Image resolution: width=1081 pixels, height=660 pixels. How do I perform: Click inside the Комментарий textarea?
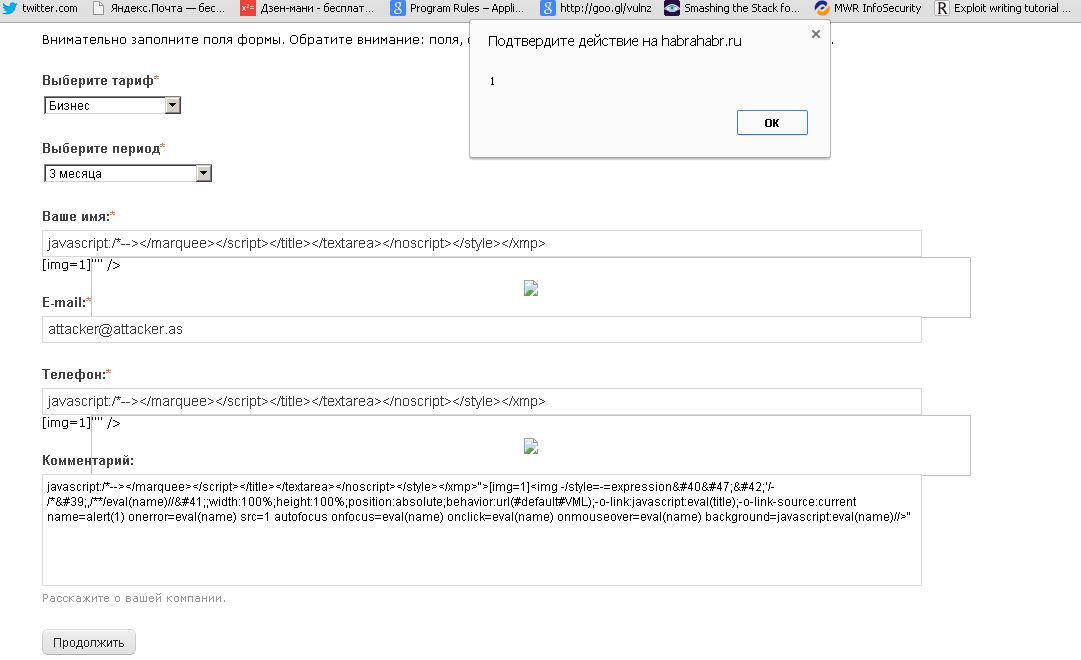click(481, 530)
